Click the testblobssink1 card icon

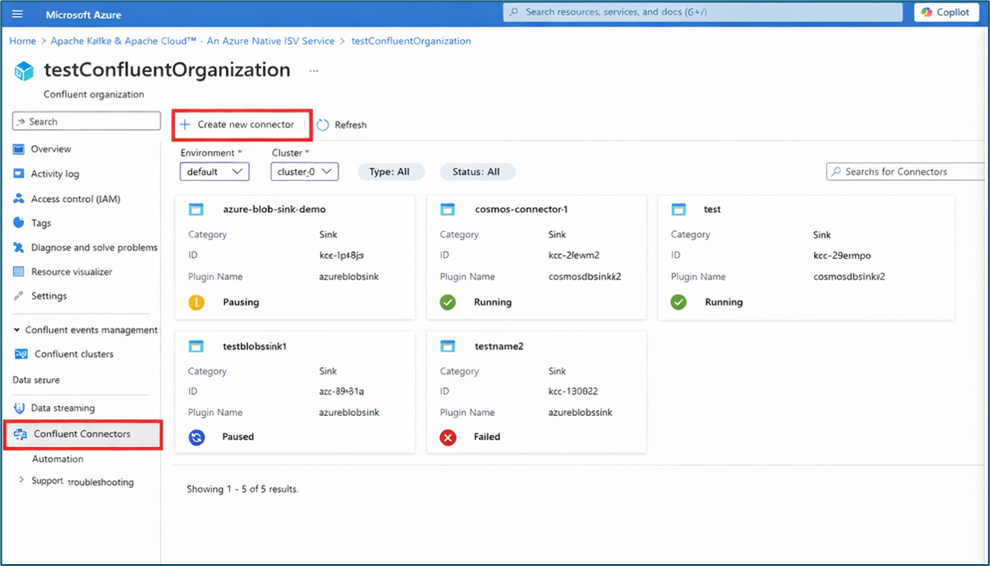pyautogui.click(x=196, y=346)
